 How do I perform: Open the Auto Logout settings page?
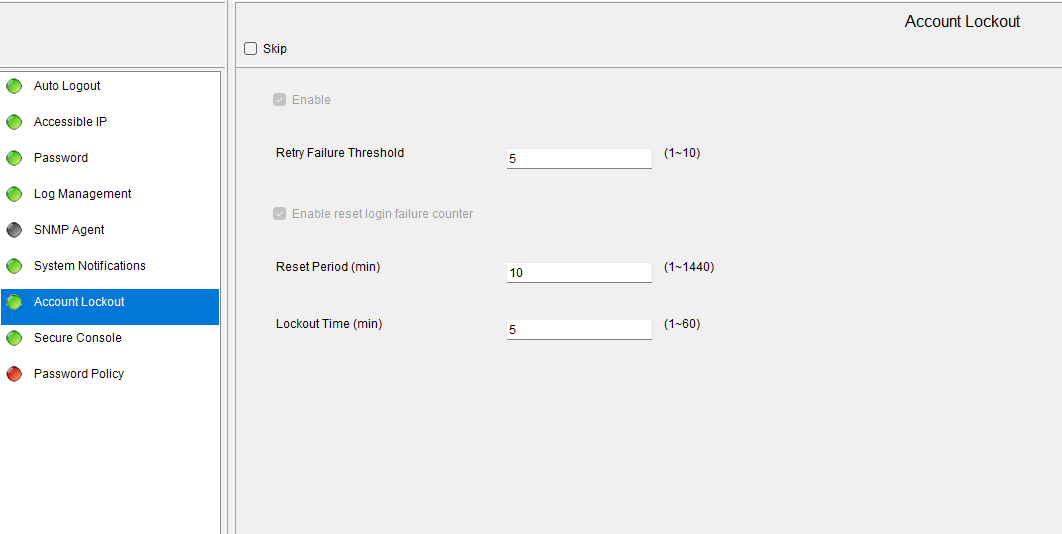coord(67,86)
